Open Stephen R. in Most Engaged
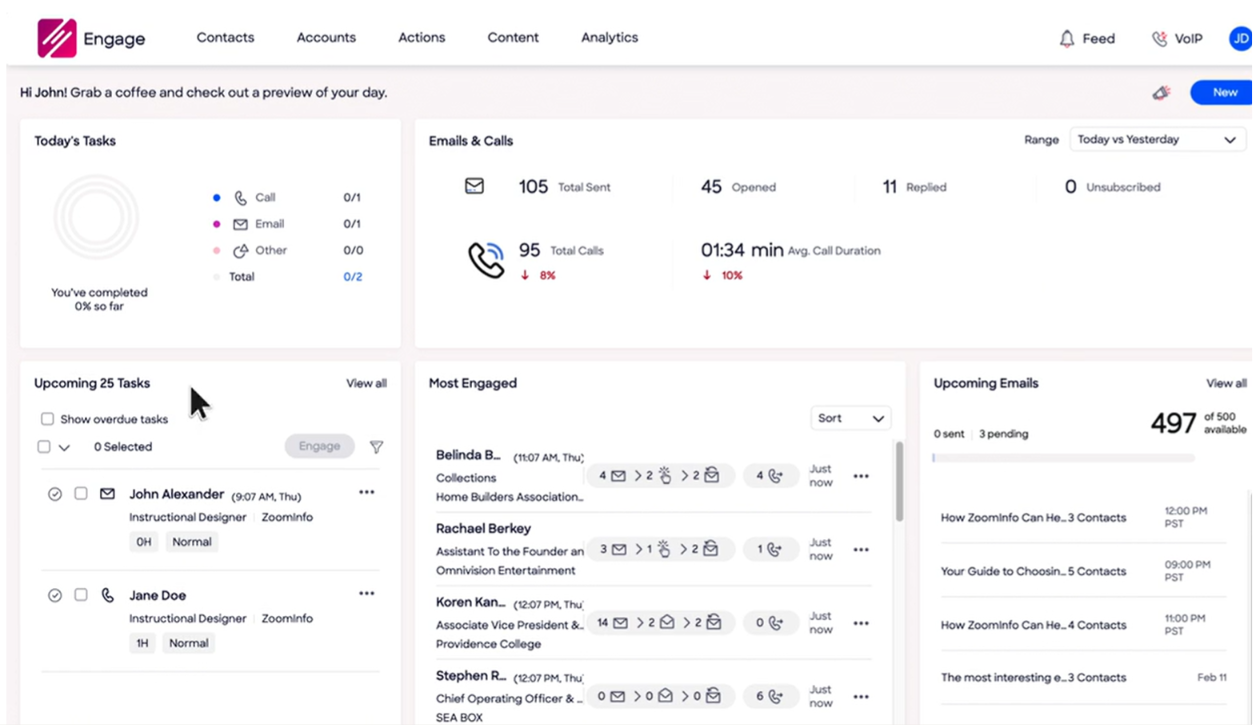The width and height of the screenshot is (1253, 725). [x=470, y=676]
